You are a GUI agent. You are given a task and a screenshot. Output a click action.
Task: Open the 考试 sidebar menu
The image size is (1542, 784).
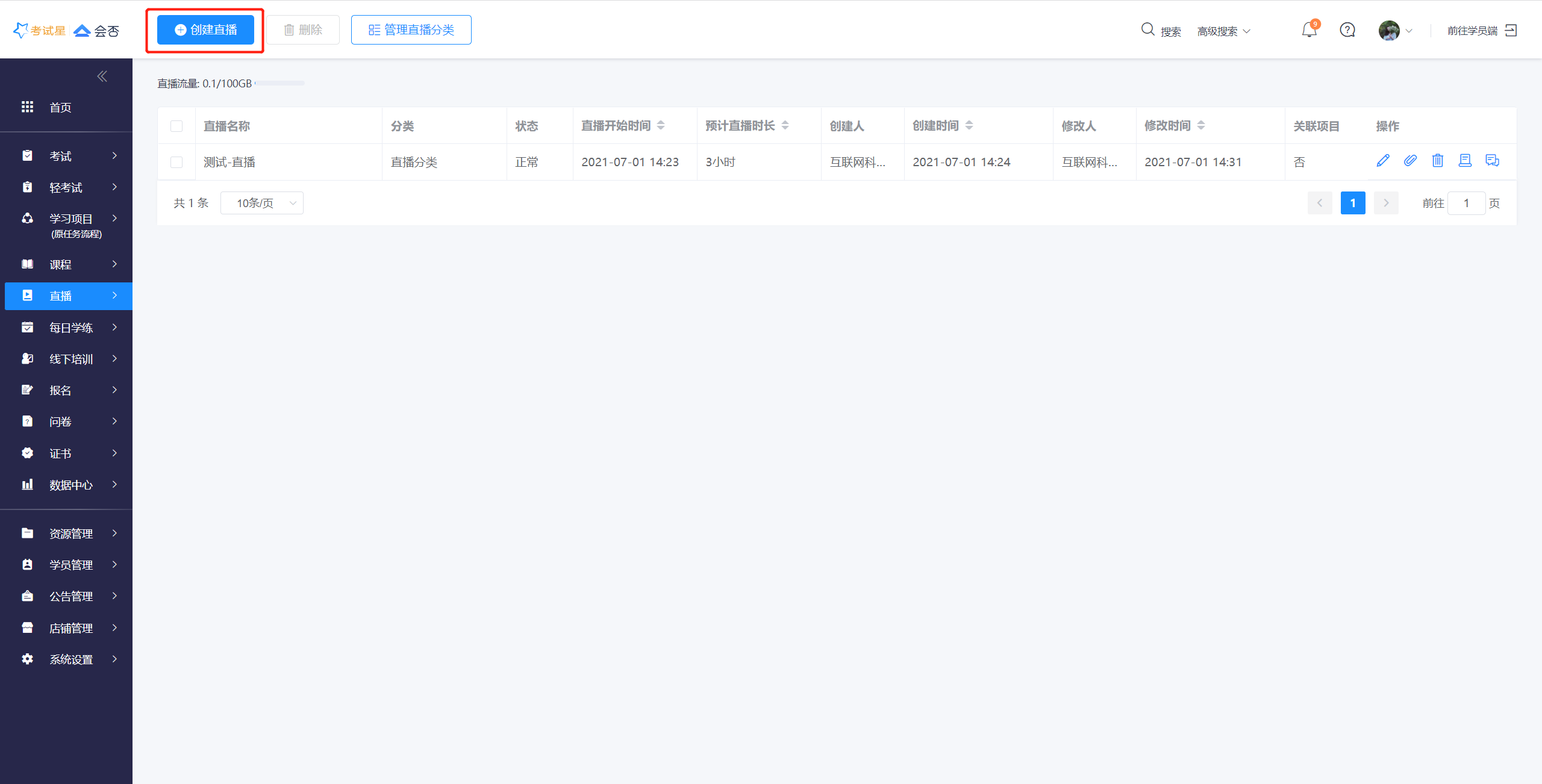(x=69, y=156)
